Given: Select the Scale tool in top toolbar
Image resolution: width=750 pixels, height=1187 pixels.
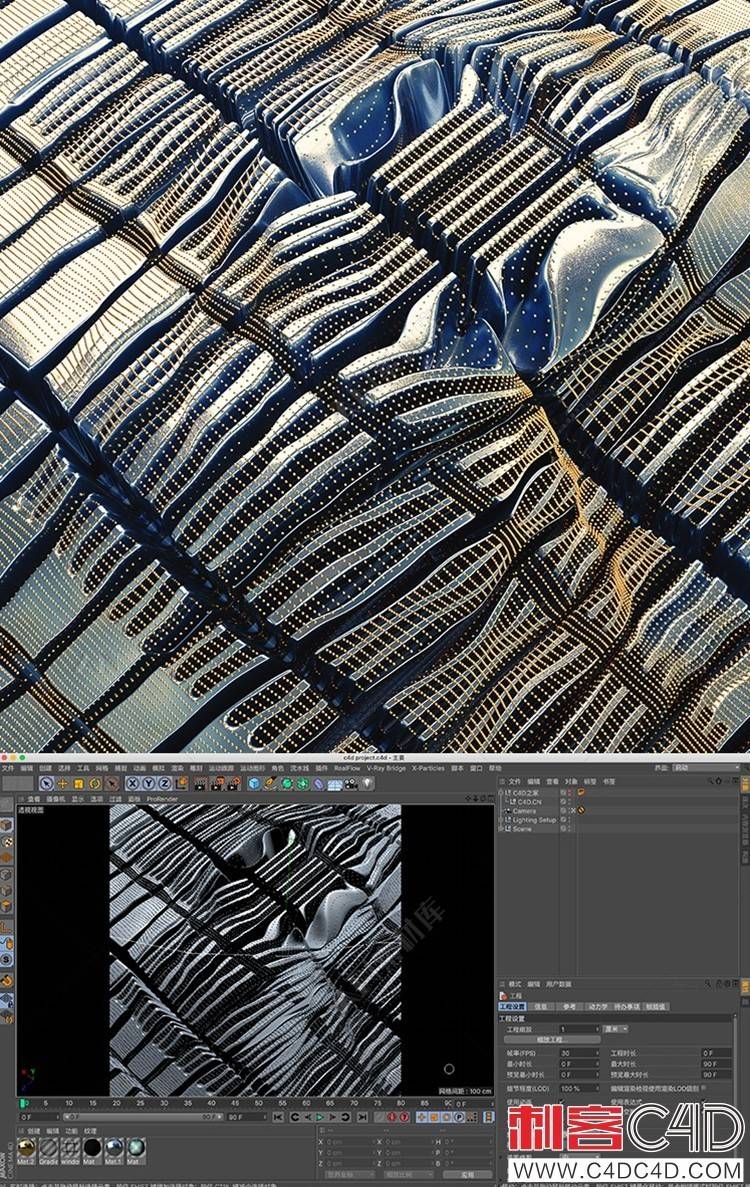Looking at the screenshot, I should (78, 784).
